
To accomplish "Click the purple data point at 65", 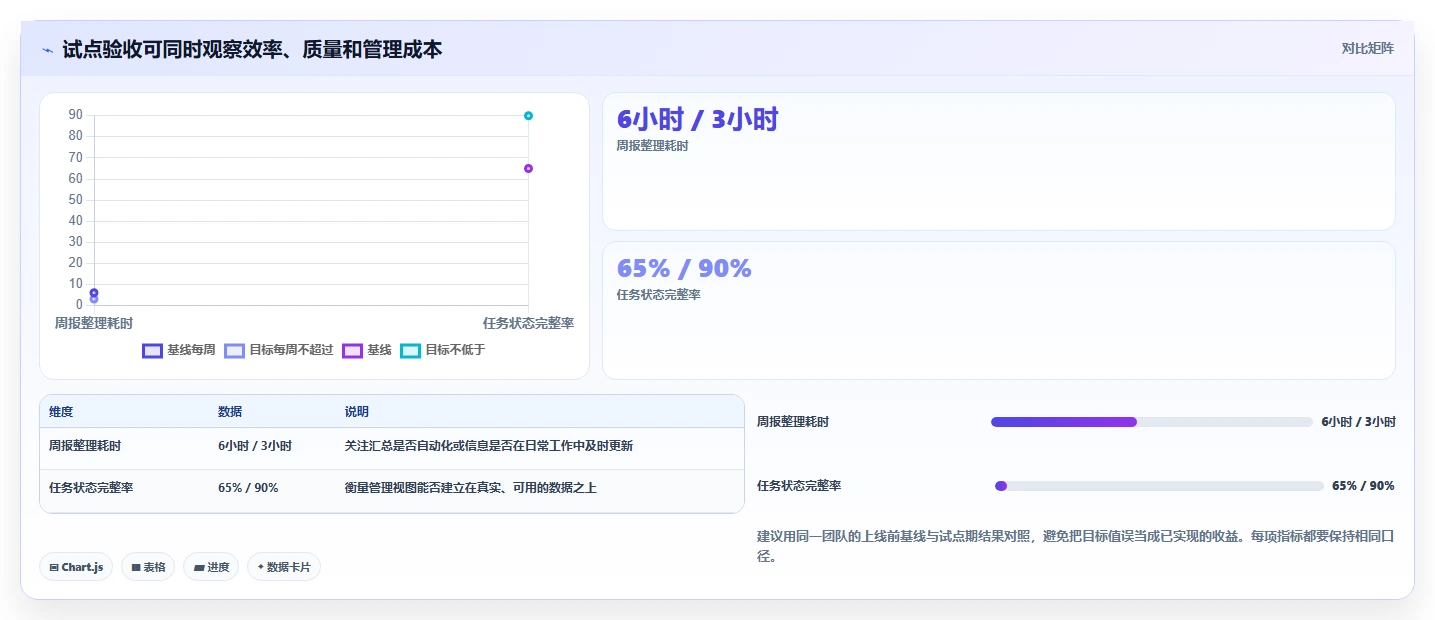I will (528, 168).
